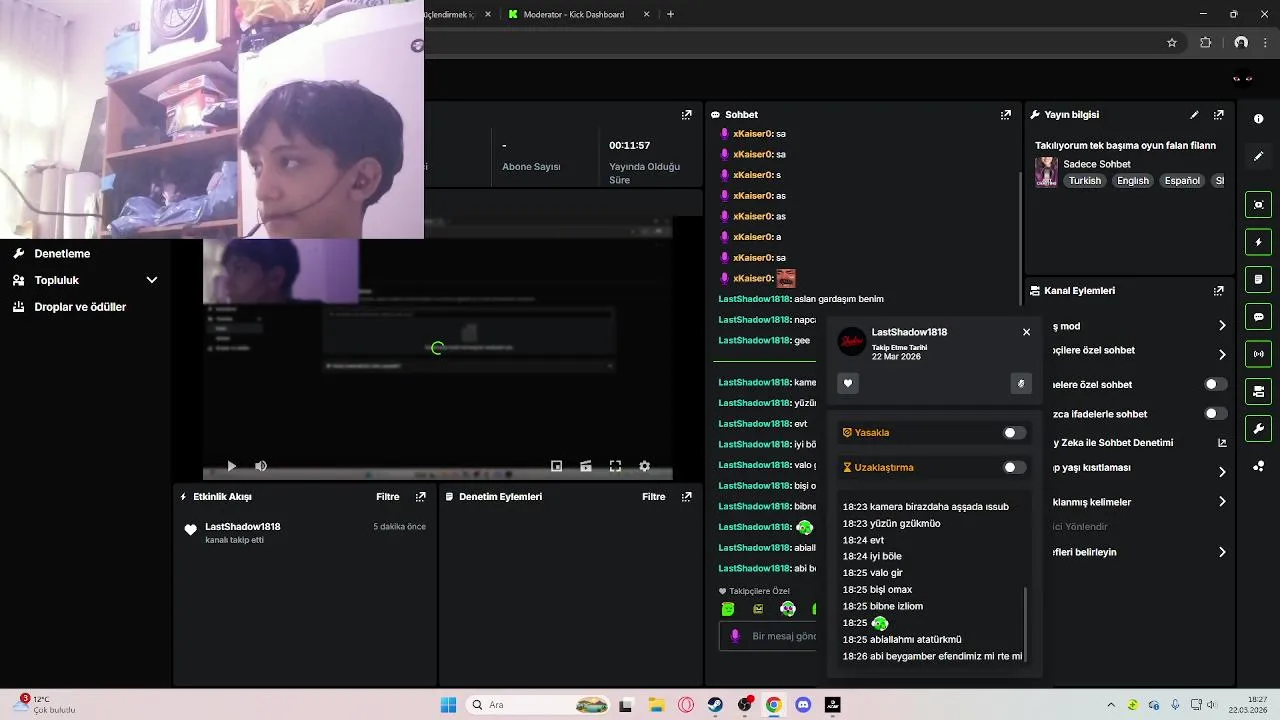This screenshot has width=1280, height=720.
Task: Enable picture-in-picture on stream preview
Action: point(557,466)
